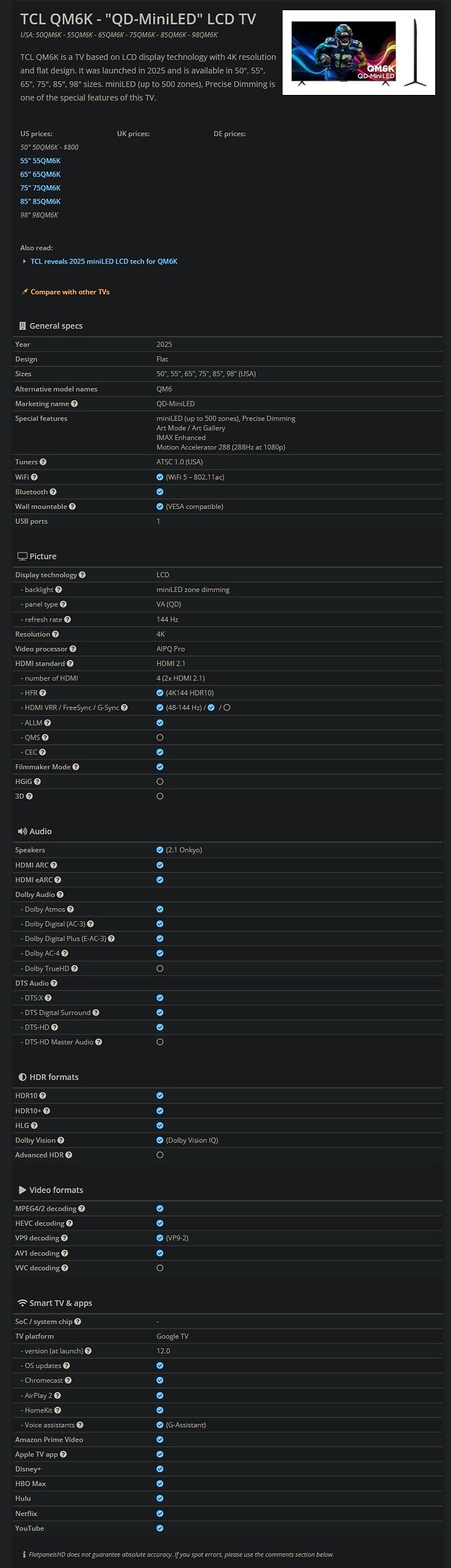
Task: Click the question mark beside AV1 decoding
Action: 65,1253
